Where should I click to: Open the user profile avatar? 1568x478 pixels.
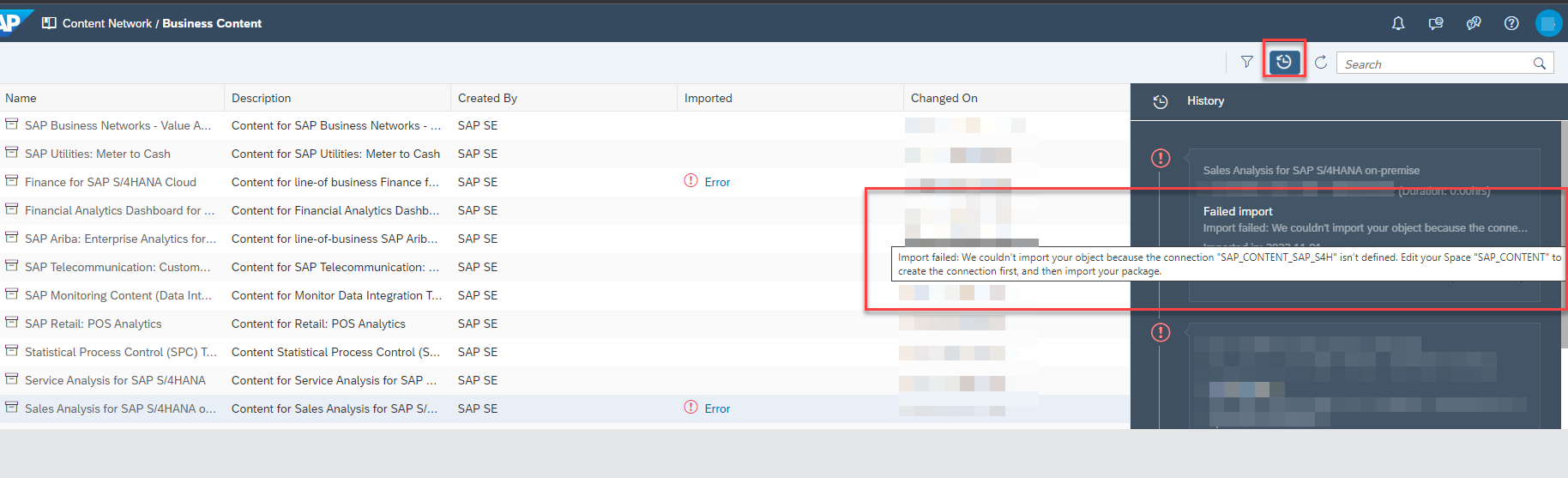(1548, 23)
